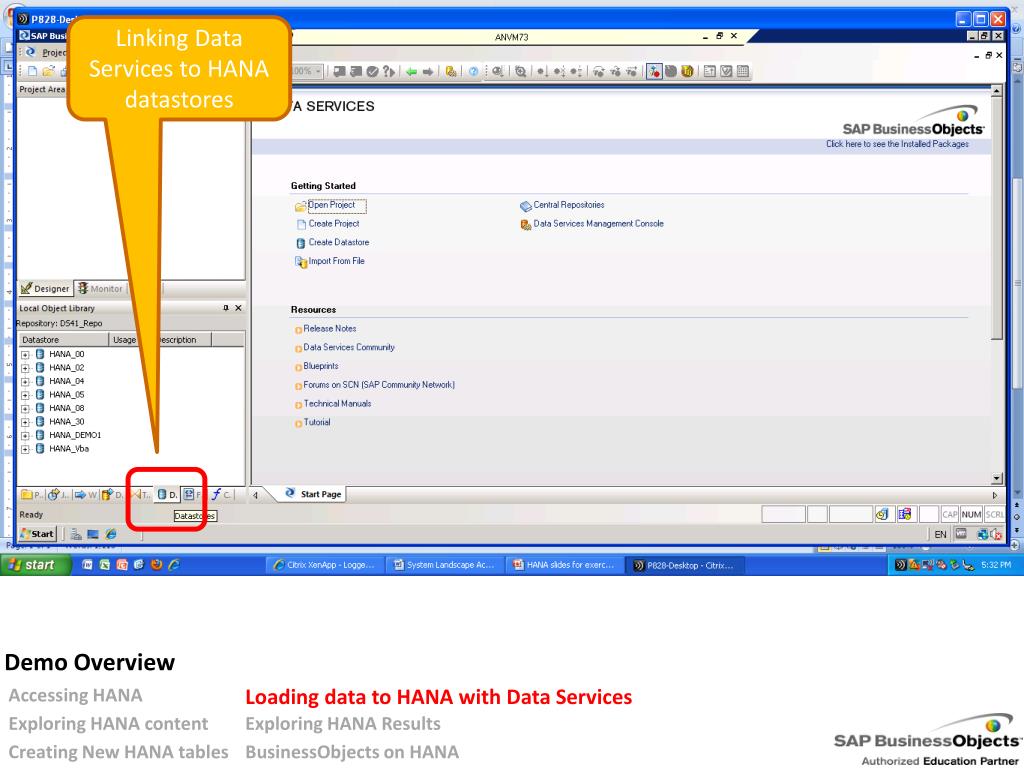The width and height of the screenshot is (1024, 768).
Task: Click the Citrix receiver icon in system tray
Action: click(x=900, y=565)
